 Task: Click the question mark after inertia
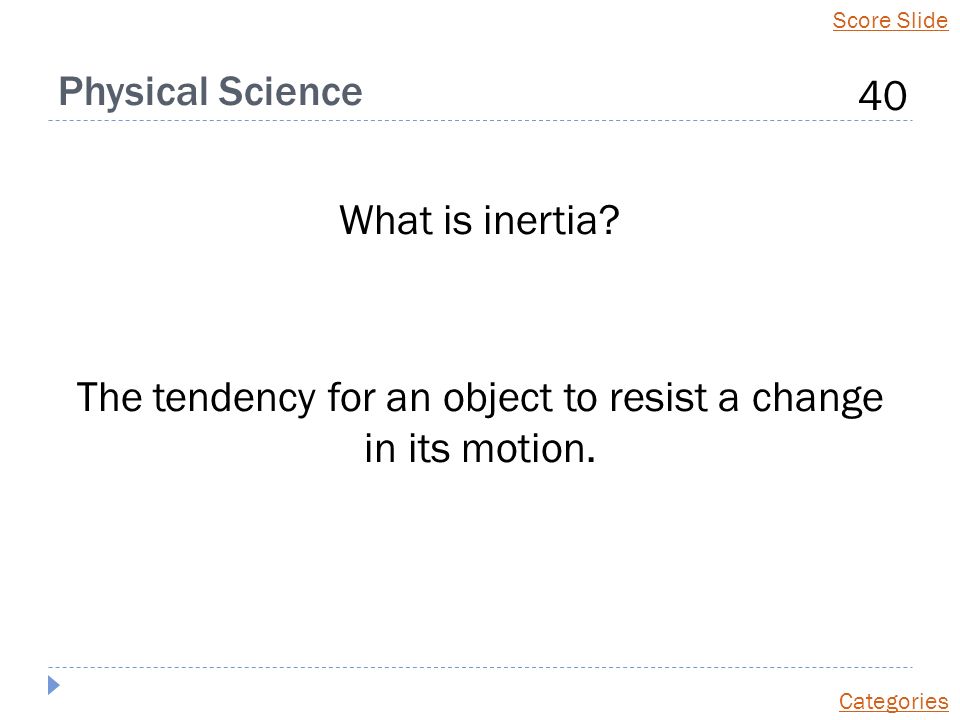click(610, 220)
